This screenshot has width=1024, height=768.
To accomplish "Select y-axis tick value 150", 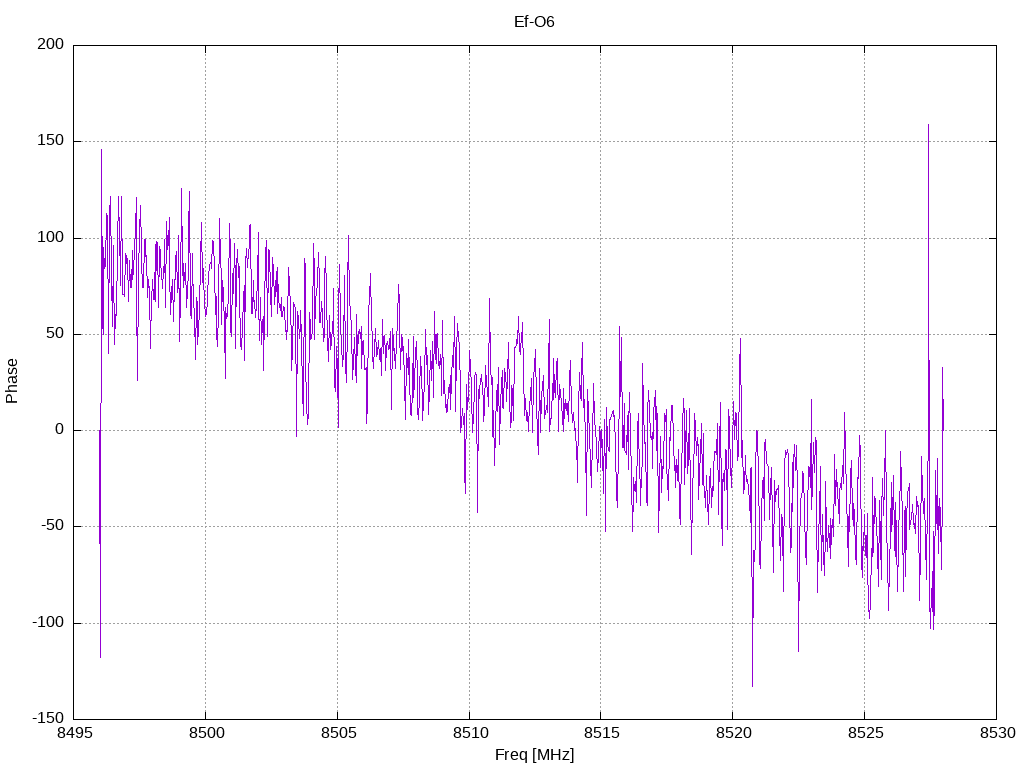I will tap(51, 140).
